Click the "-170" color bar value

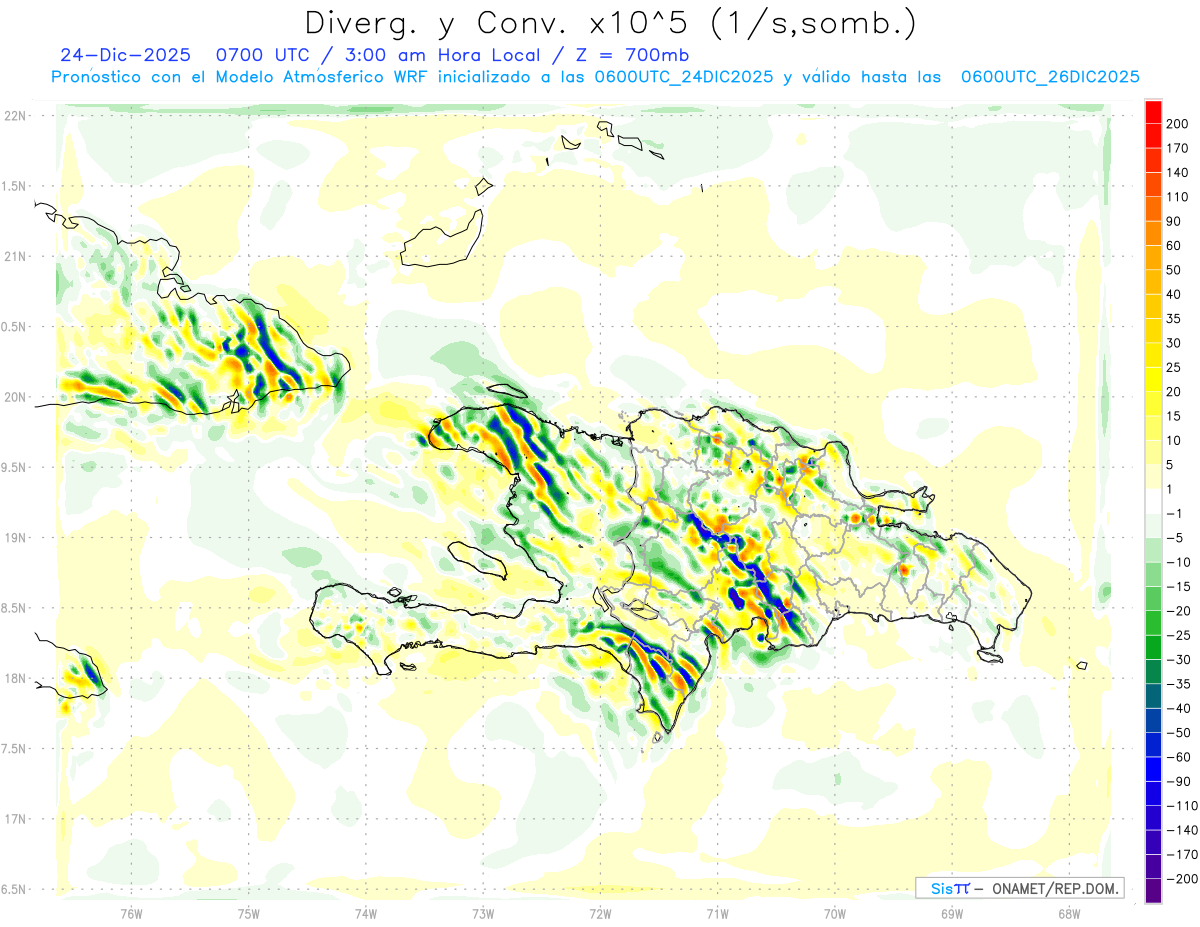pos(1183,855)
